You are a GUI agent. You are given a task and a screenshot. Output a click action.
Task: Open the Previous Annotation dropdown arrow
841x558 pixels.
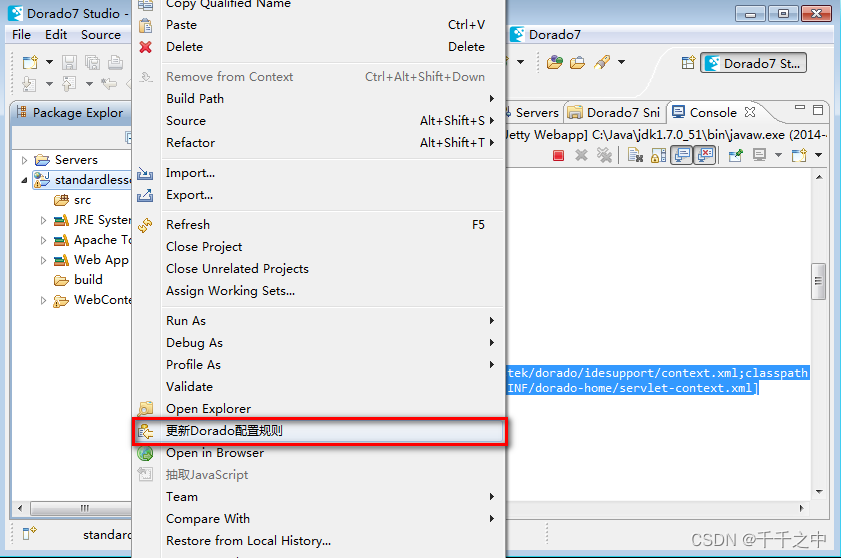[90, 84]
